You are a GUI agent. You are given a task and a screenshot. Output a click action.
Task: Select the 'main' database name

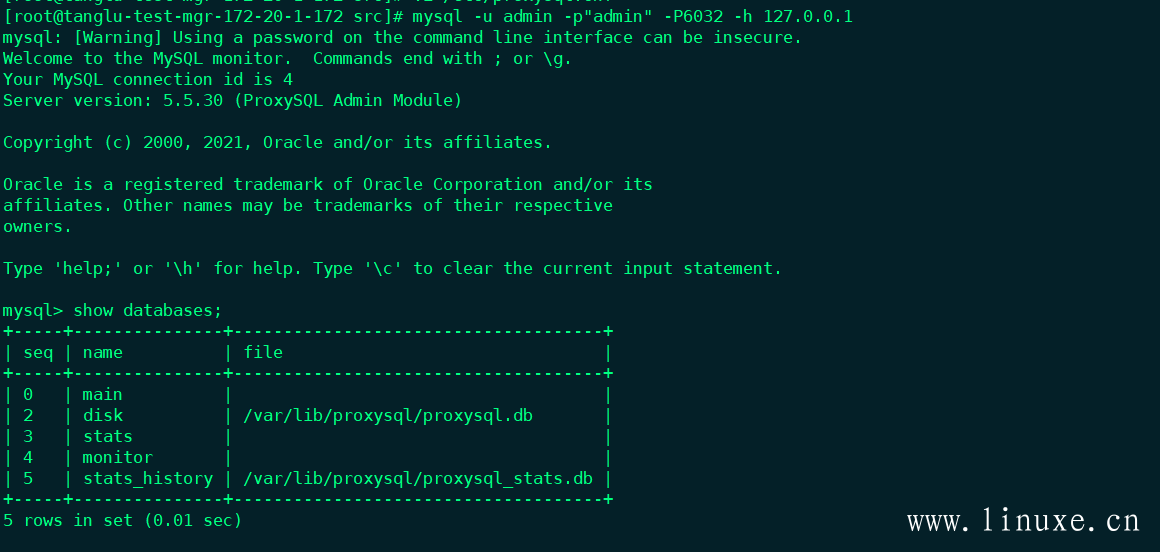[x=102, y=394]
